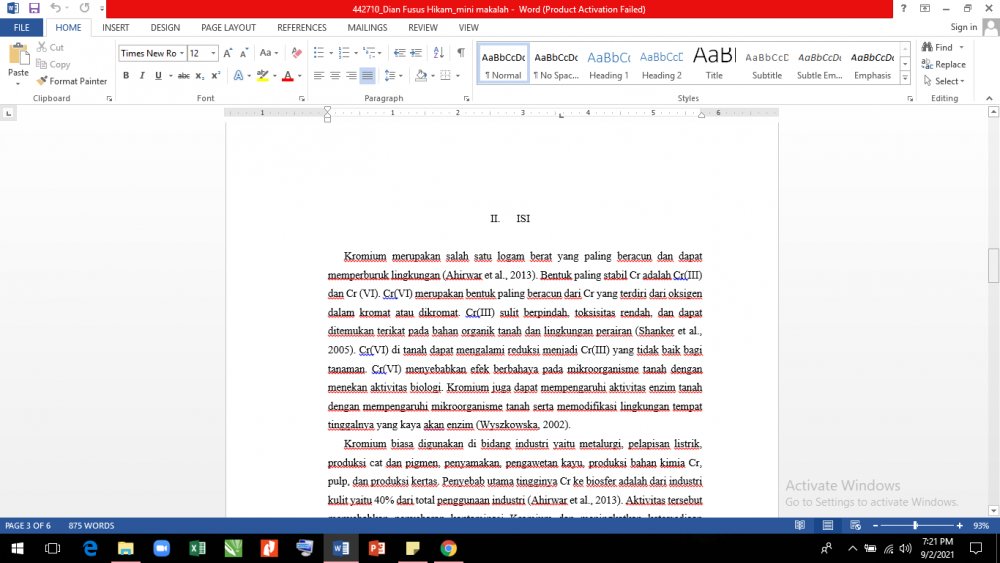1000x563 pixels.
Task: Apply red font color
Action: click(x=288, y=75)
